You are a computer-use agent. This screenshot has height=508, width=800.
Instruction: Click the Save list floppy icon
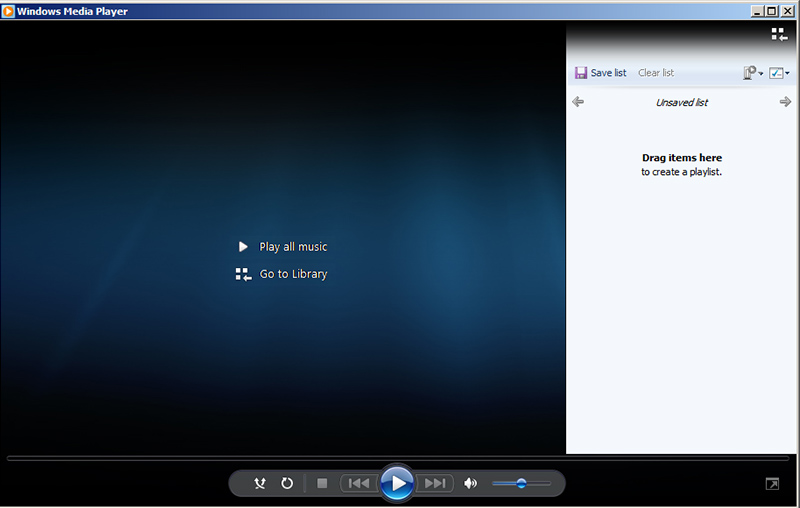pos(581,73)
